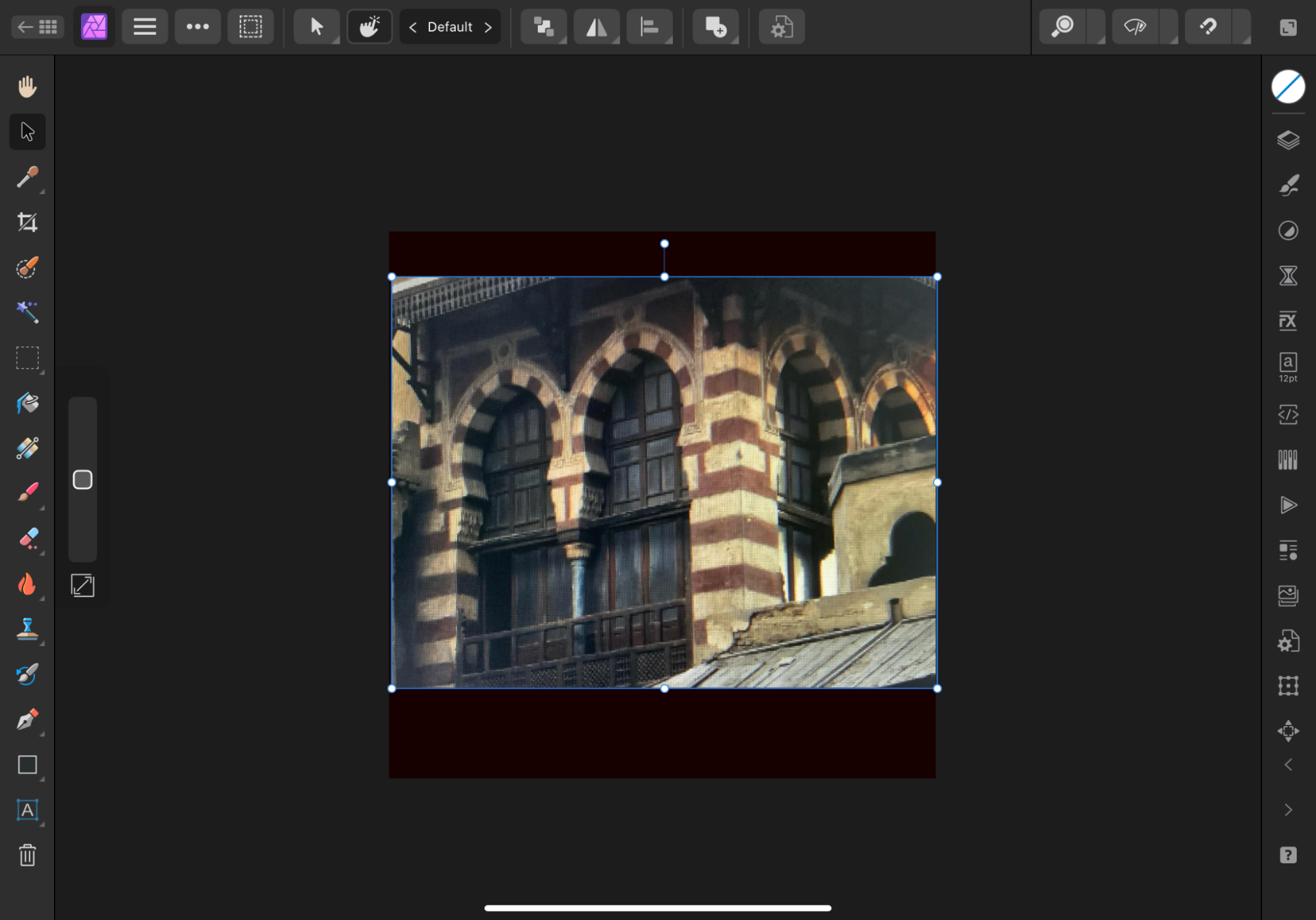Viewport: 1316px width, 920px height.
Task: Toggle the Hand pan tool in the toolbar
Action: point(369,26)
